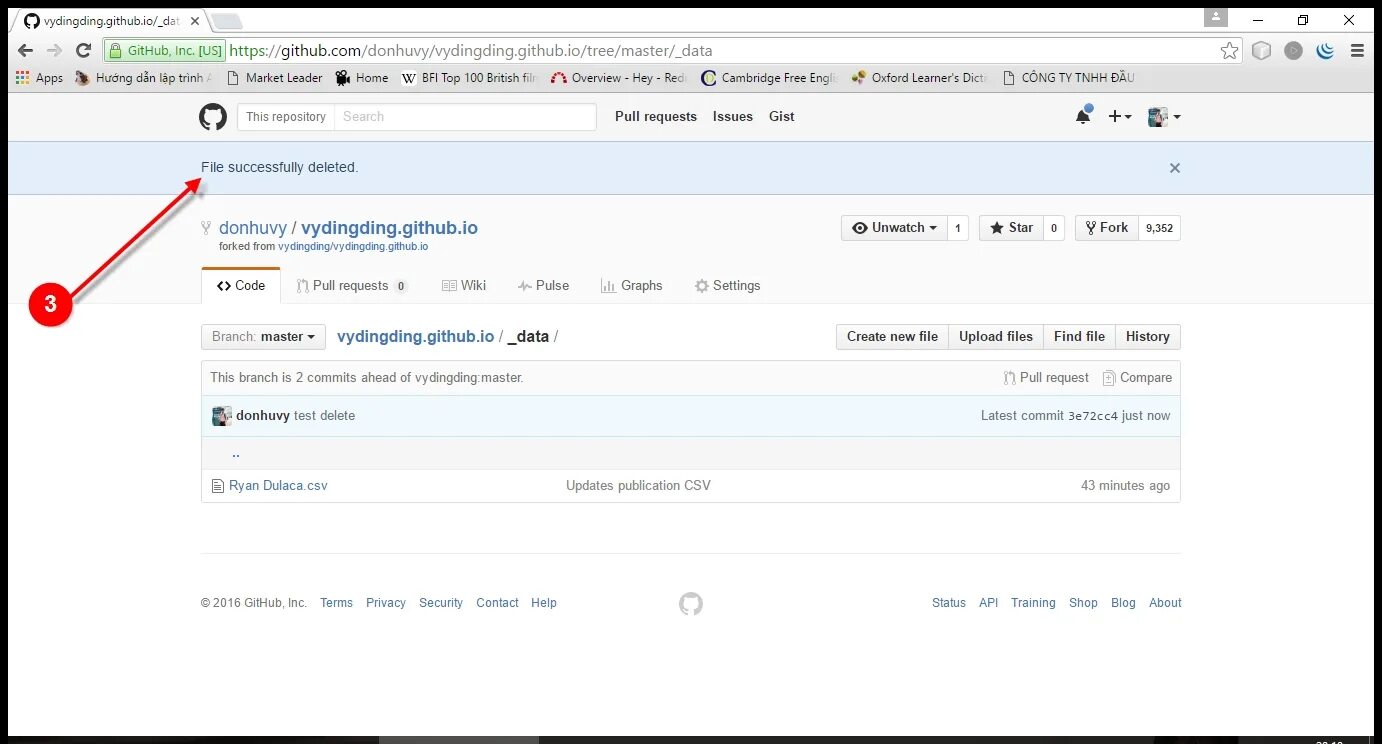Click the vydingding.github.io breadcrumb root link
The image size is (1382, 744).
tap(415, 337)
